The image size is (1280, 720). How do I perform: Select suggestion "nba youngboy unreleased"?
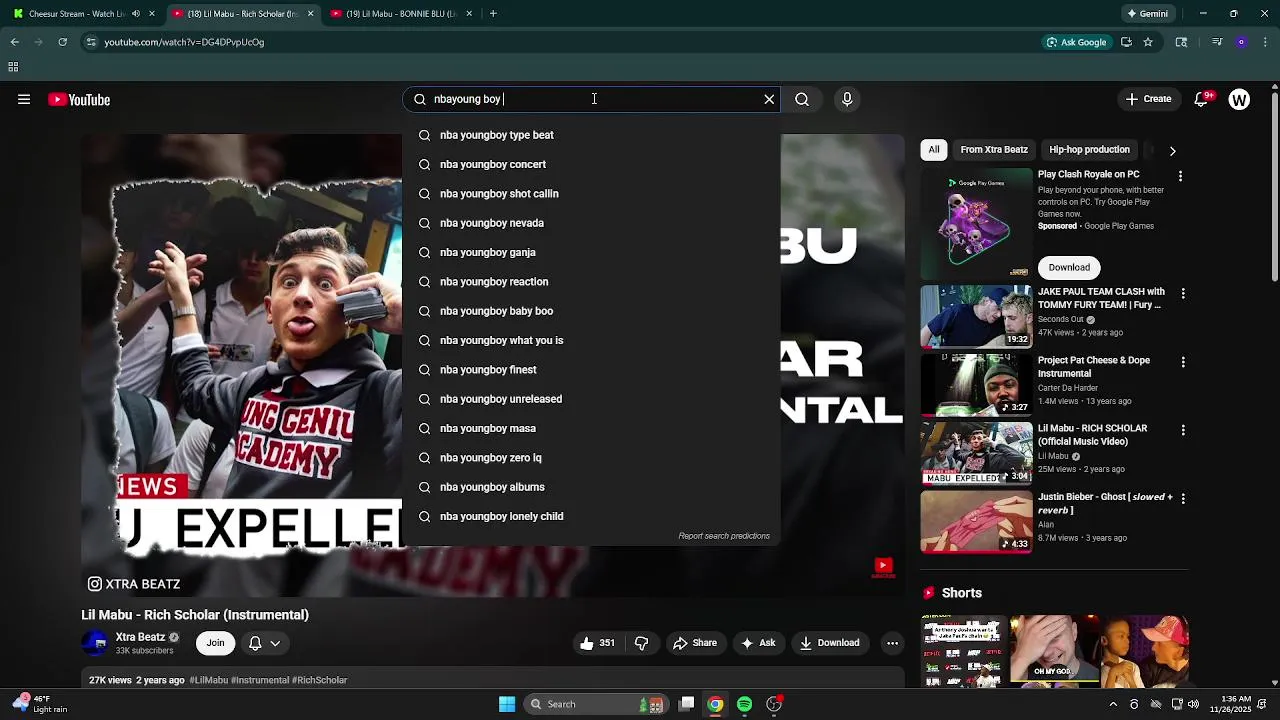591,399
